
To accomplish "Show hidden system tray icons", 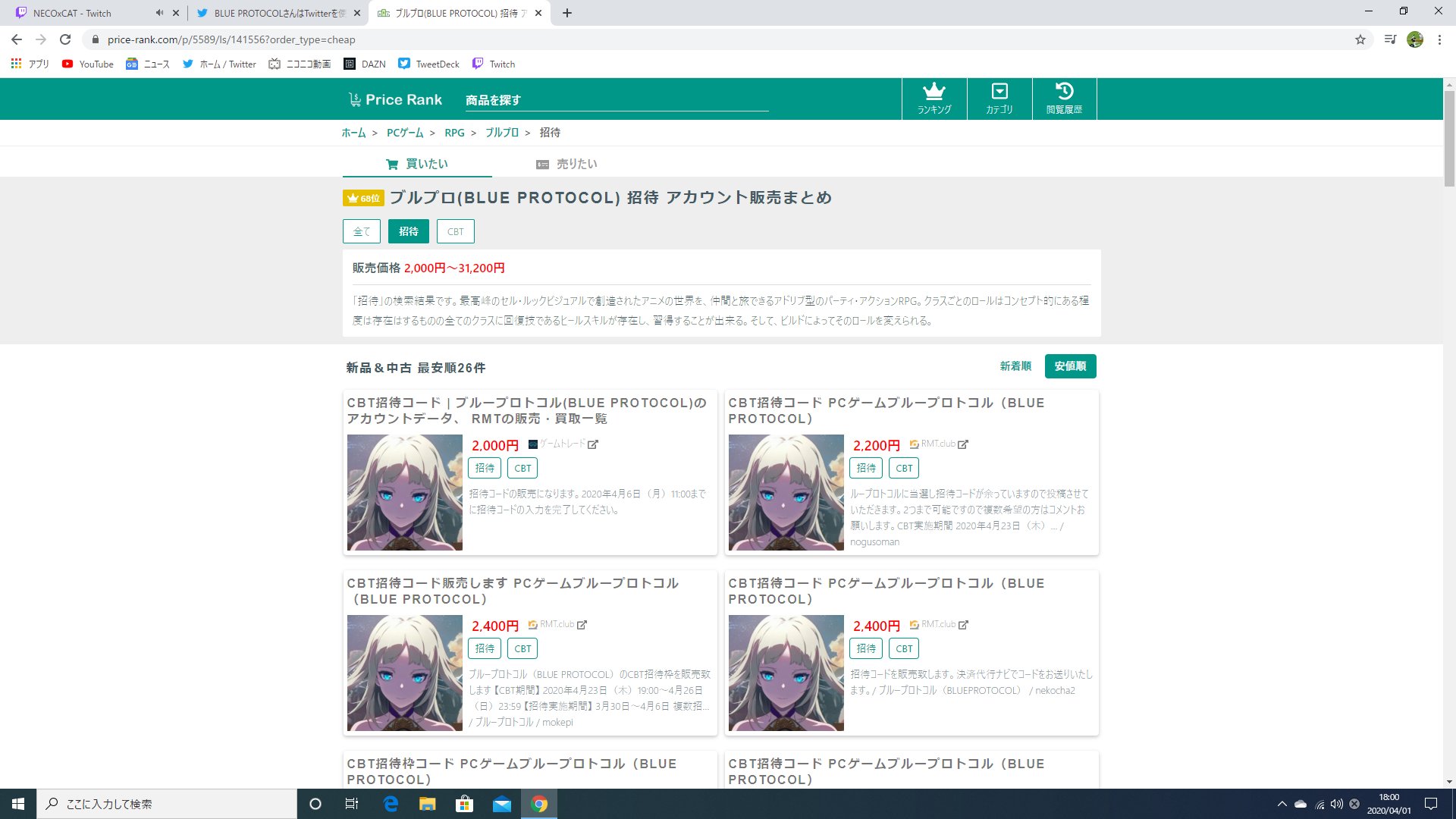I will (1282, 804).
